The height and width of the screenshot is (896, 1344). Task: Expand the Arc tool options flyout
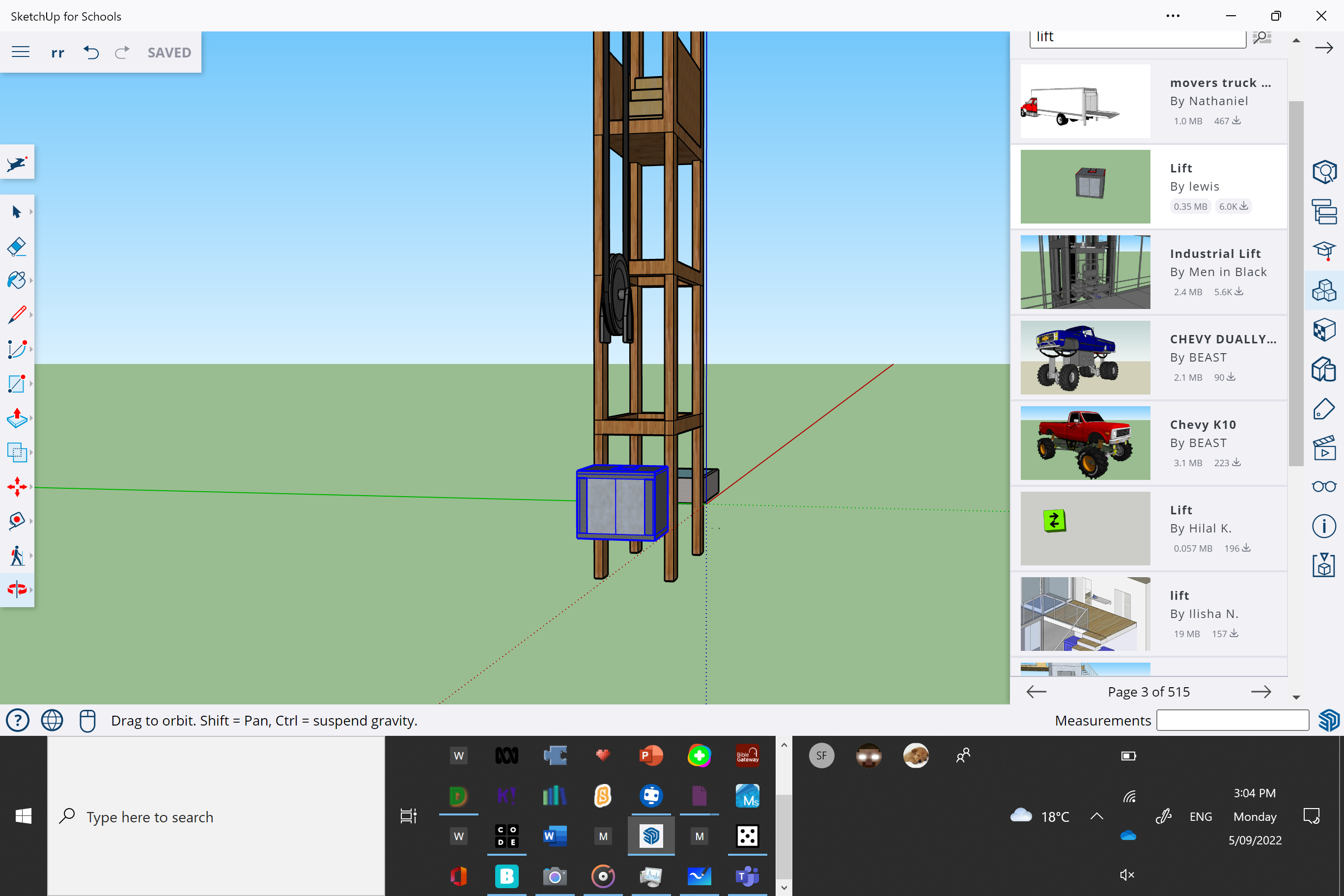(x=30, y=349)
